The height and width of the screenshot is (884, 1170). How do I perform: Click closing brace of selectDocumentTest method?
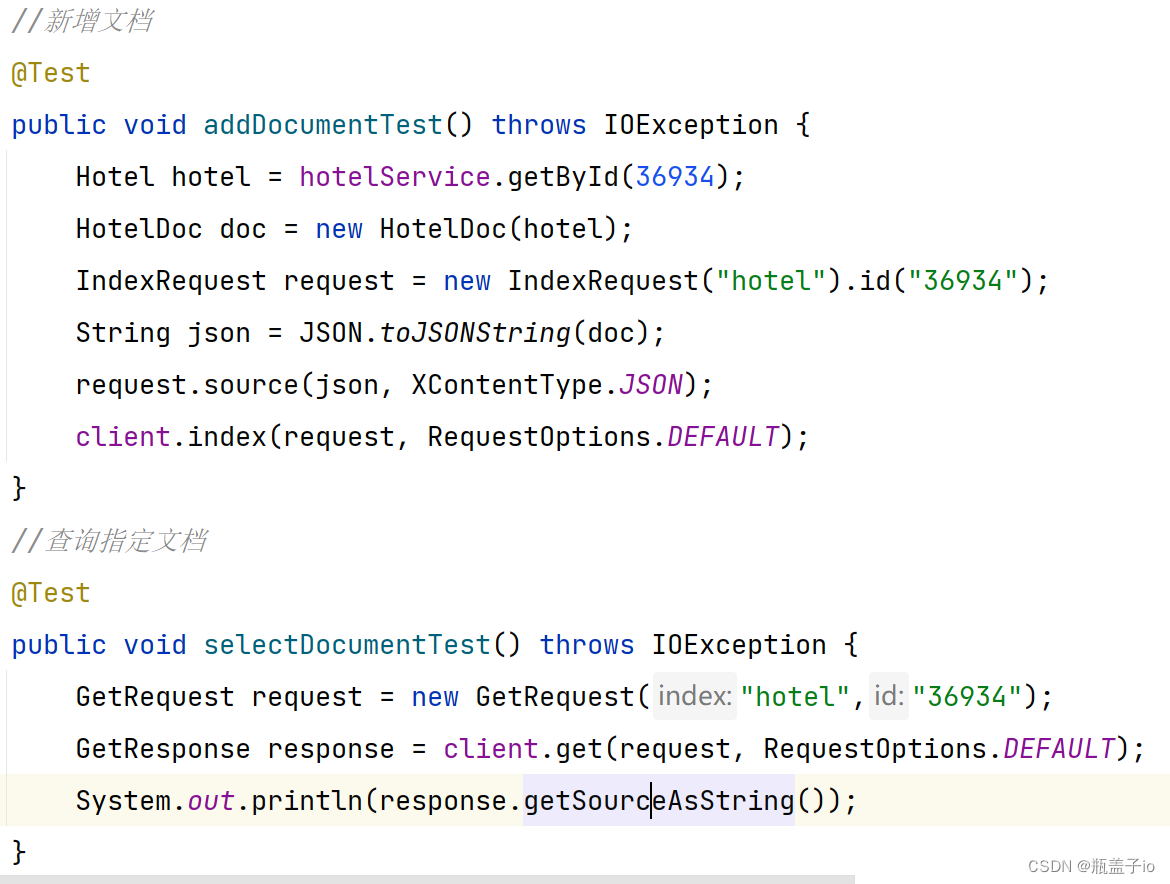click(x=19, y=853)
